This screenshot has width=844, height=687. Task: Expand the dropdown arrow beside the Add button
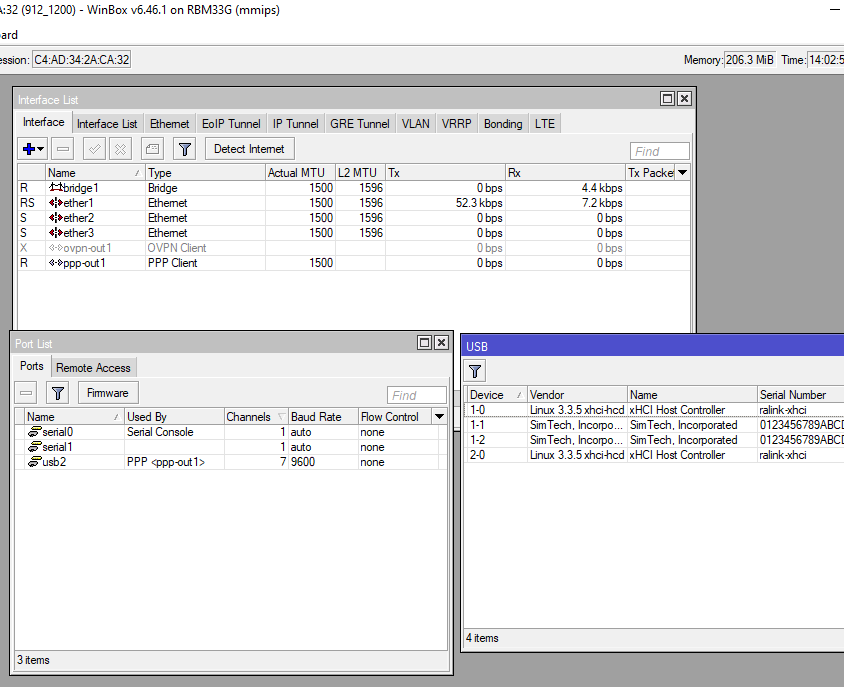(x=41, y=149)
